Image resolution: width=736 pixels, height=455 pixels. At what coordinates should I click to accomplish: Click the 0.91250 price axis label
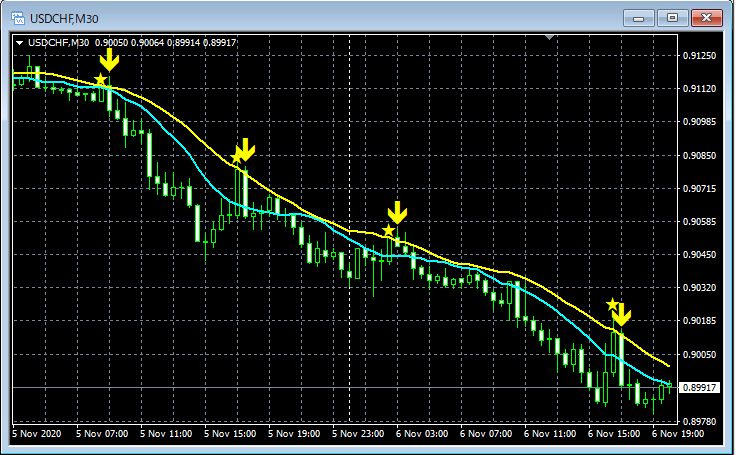699,55
